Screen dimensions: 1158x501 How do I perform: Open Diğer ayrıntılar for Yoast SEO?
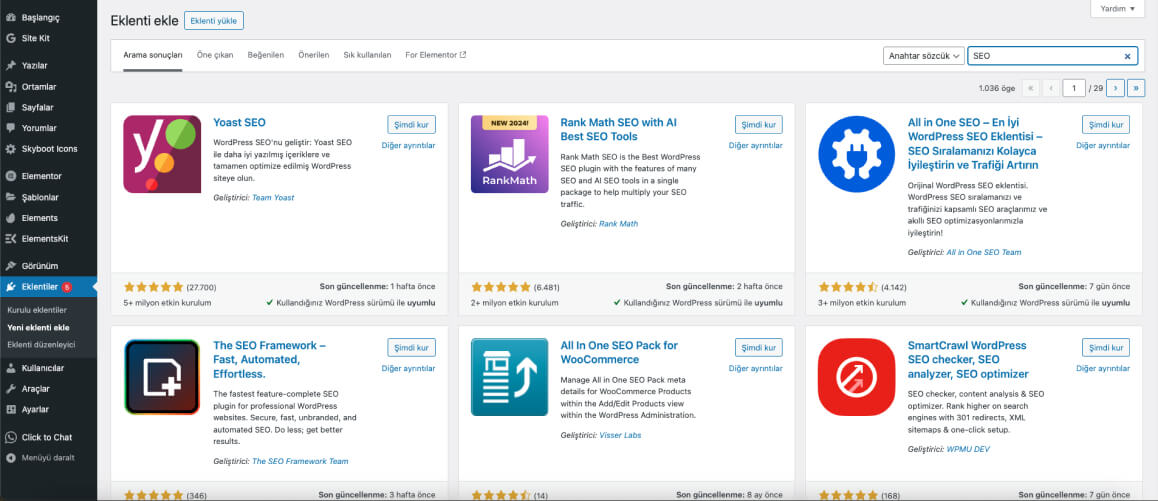(408, 146)
